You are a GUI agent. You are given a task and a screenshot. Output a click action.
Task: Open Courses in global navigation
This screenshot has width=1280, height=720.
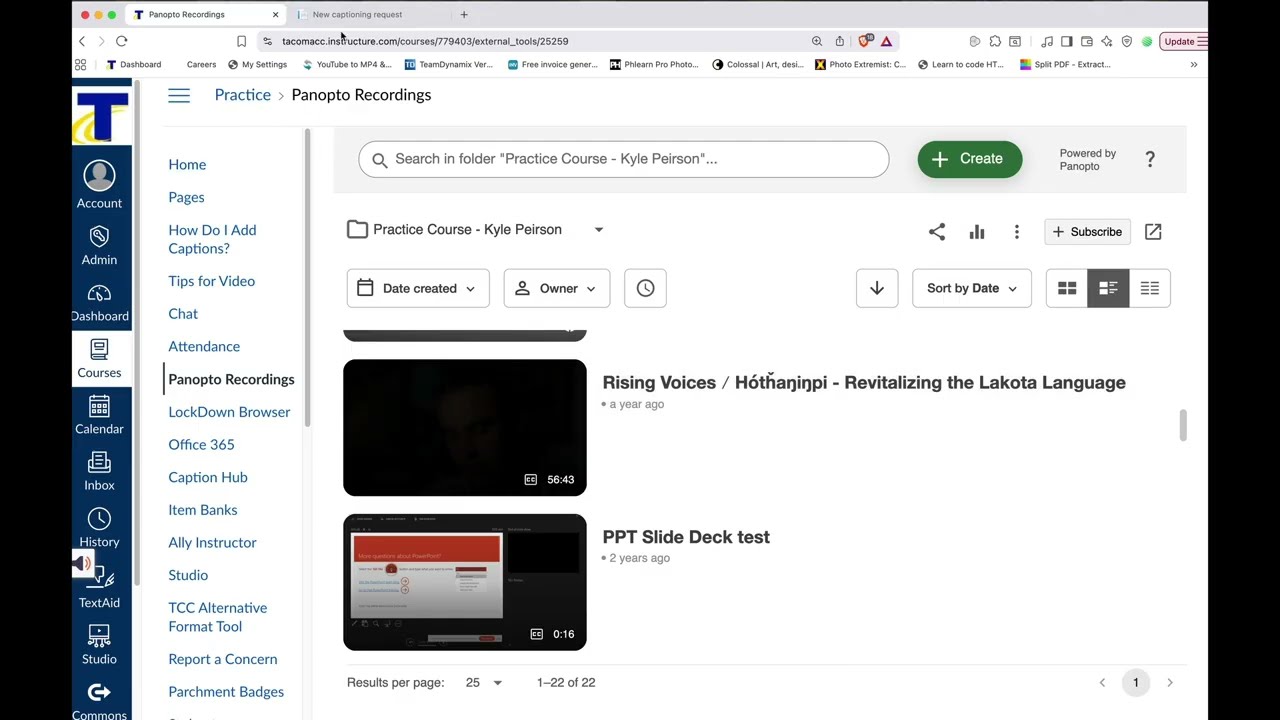pyautogui.click(x=99, y=358)
